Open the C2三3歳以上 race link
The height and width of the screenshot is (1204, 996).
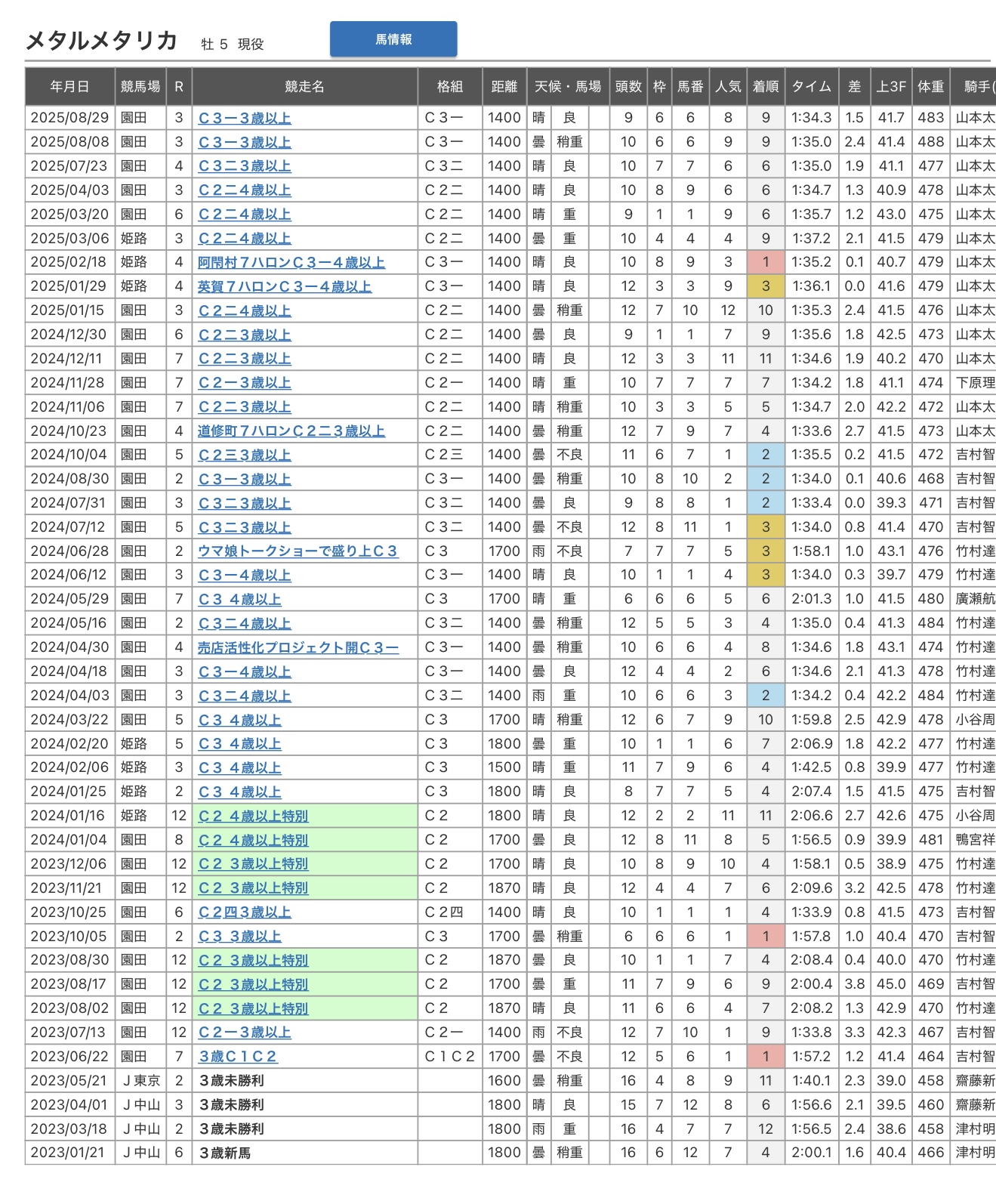[x=244, y=455]
